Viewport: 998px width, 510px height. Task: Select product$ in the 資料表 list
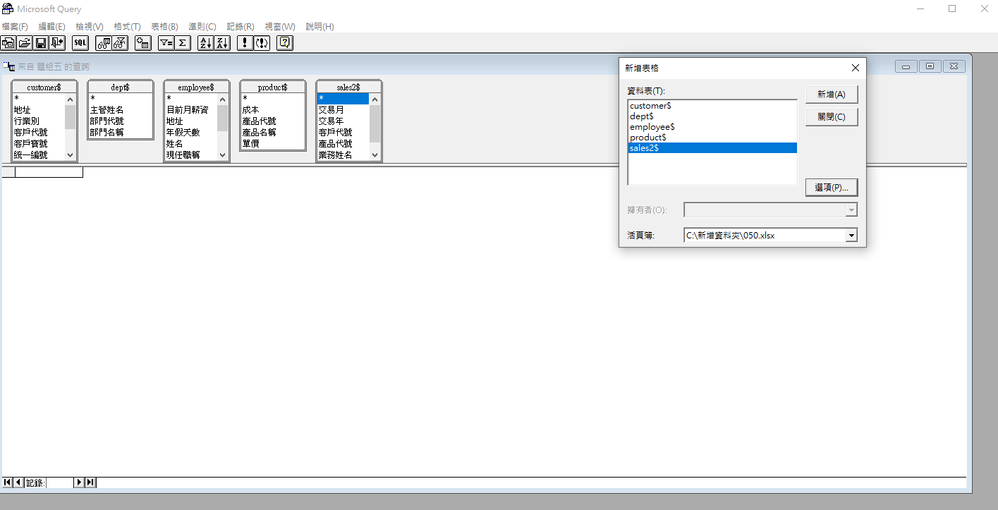(x=712, y=137)
